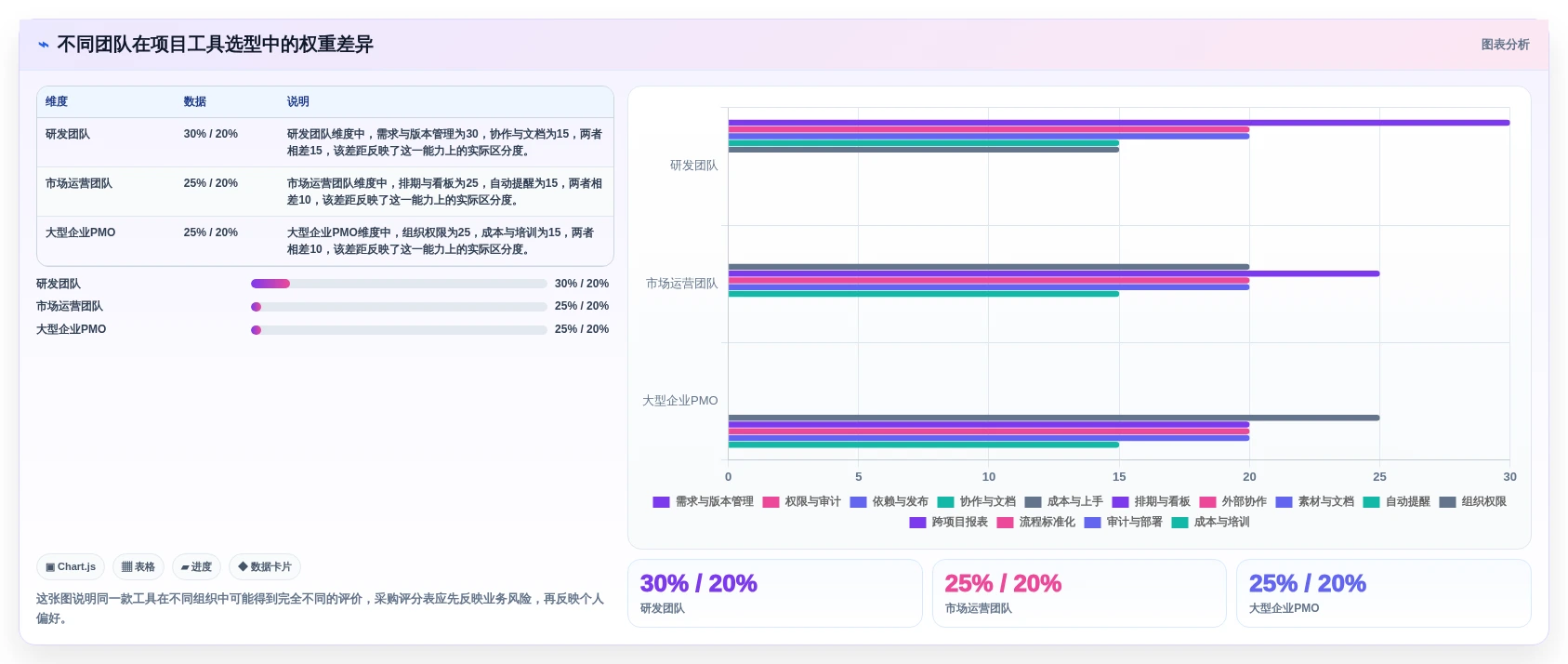Open the 30% / 20% 研发团队 data card

pos(775,593)
